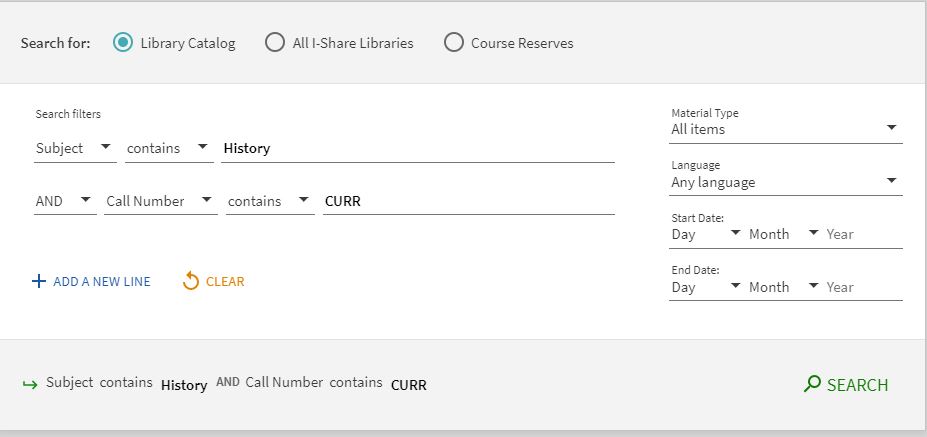This screenshot has width=927, height=437.
Task: Open the Material Type dropdown
Action: tap(785, 129)
